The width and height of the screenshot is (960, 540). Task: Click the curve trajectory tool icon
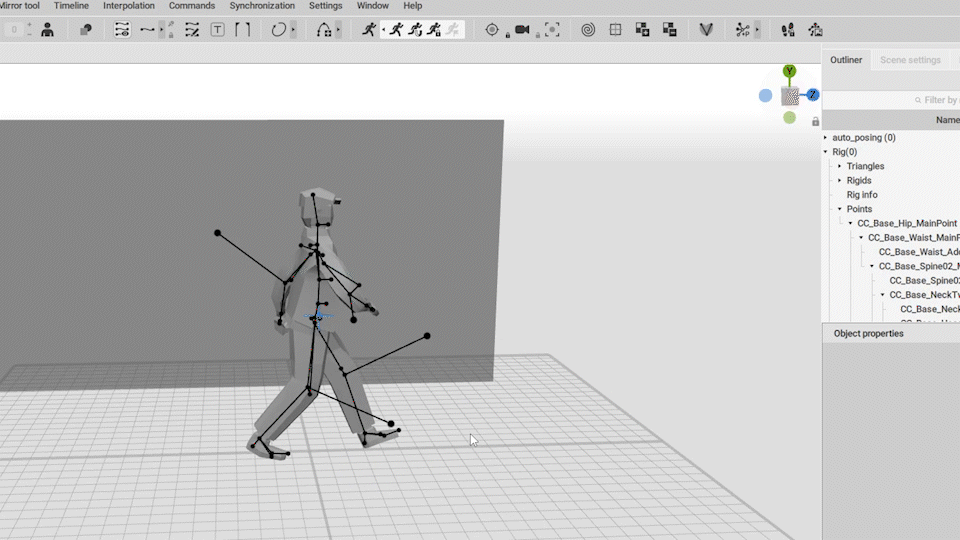click(x=147, y=29)
